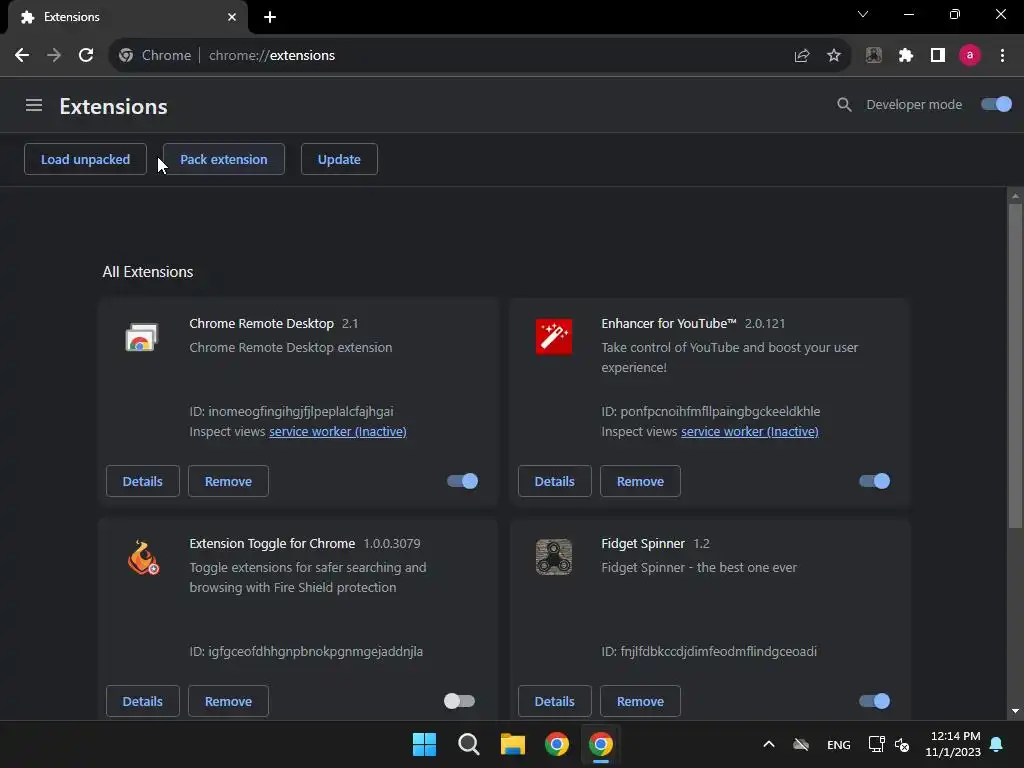1024x768 pixels.
Task: Click ID text ponfpcnoihfmfllpaingbgckeeldkhle
Action: (720, 411)
